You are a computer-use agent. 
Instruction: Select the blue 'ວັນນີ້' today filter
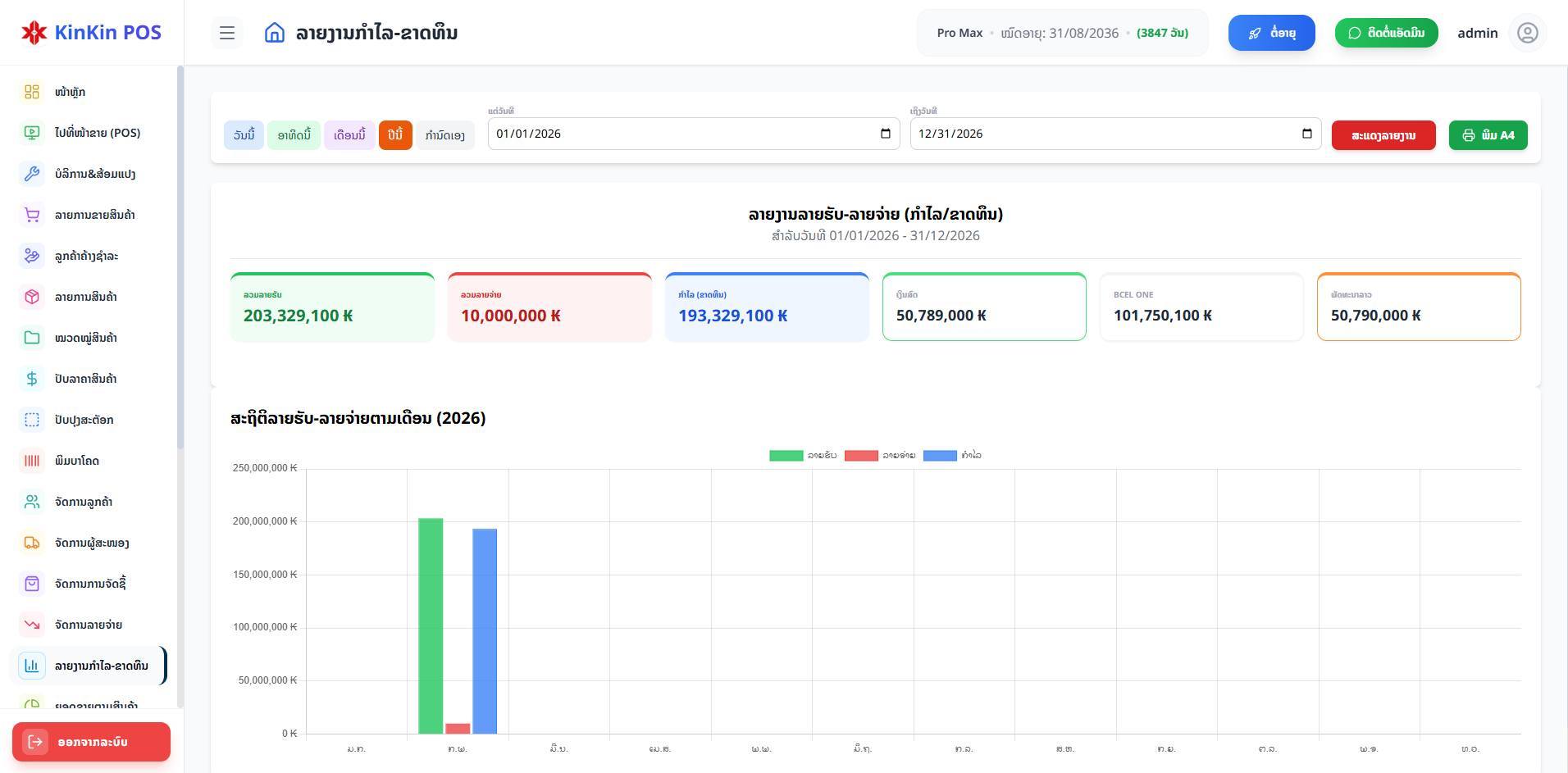[244, 135]
